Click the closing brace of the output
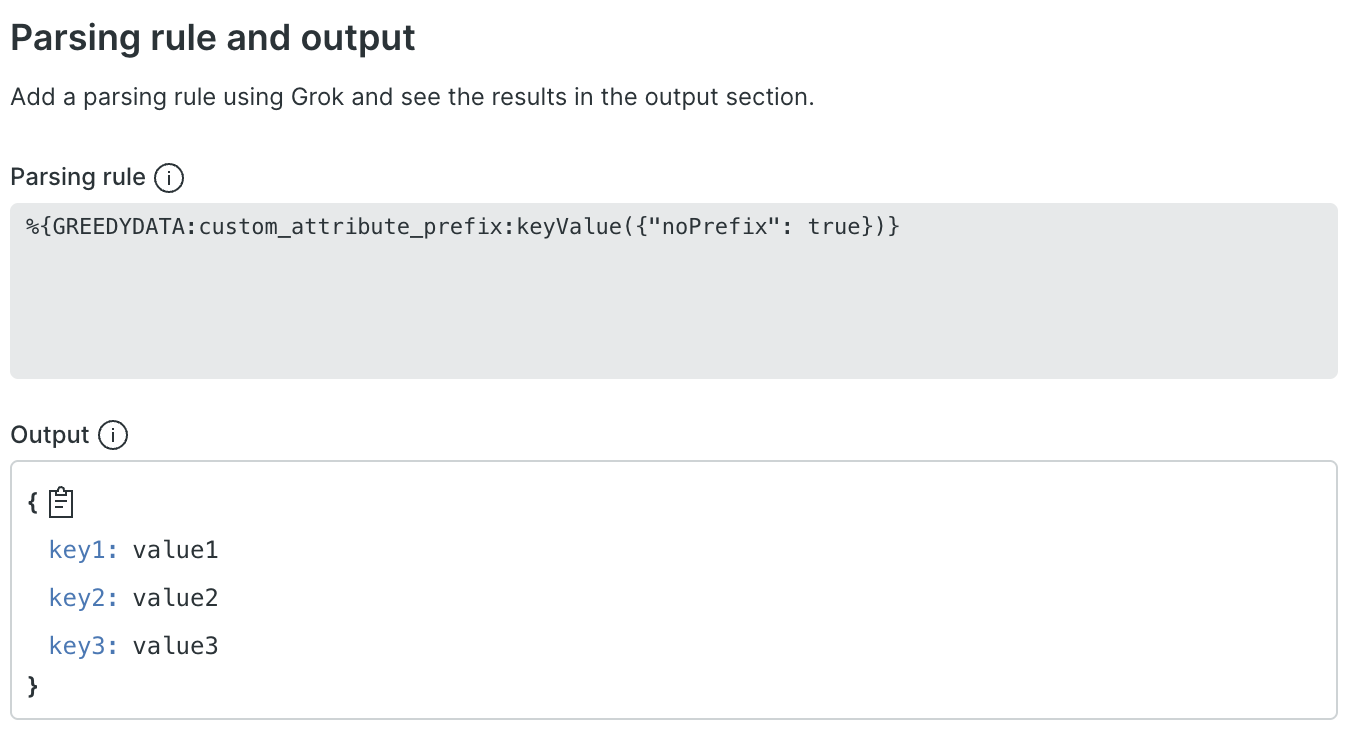 (x=33, y=685)
